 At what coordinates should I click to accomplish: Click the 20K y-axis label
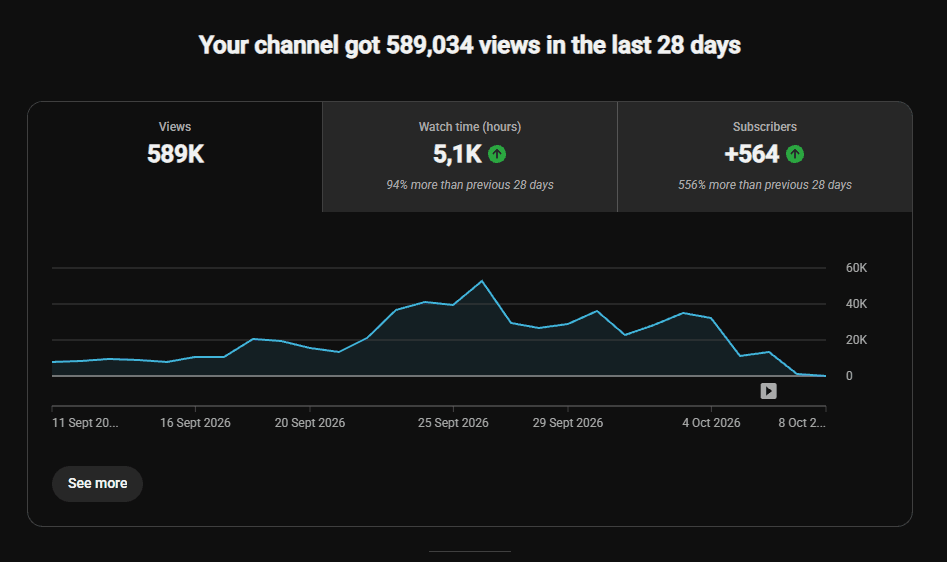(x=856, y=340)
